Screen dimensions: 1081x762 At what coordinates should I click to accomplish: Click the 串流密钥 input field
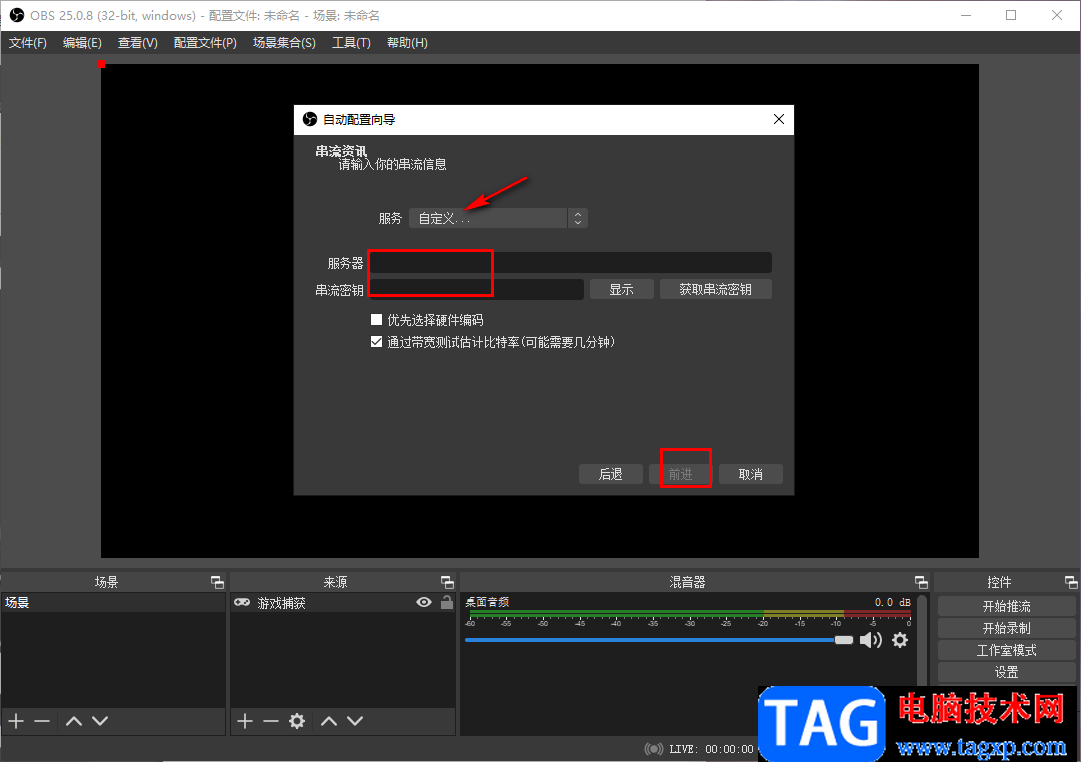[x=477, y=290]
